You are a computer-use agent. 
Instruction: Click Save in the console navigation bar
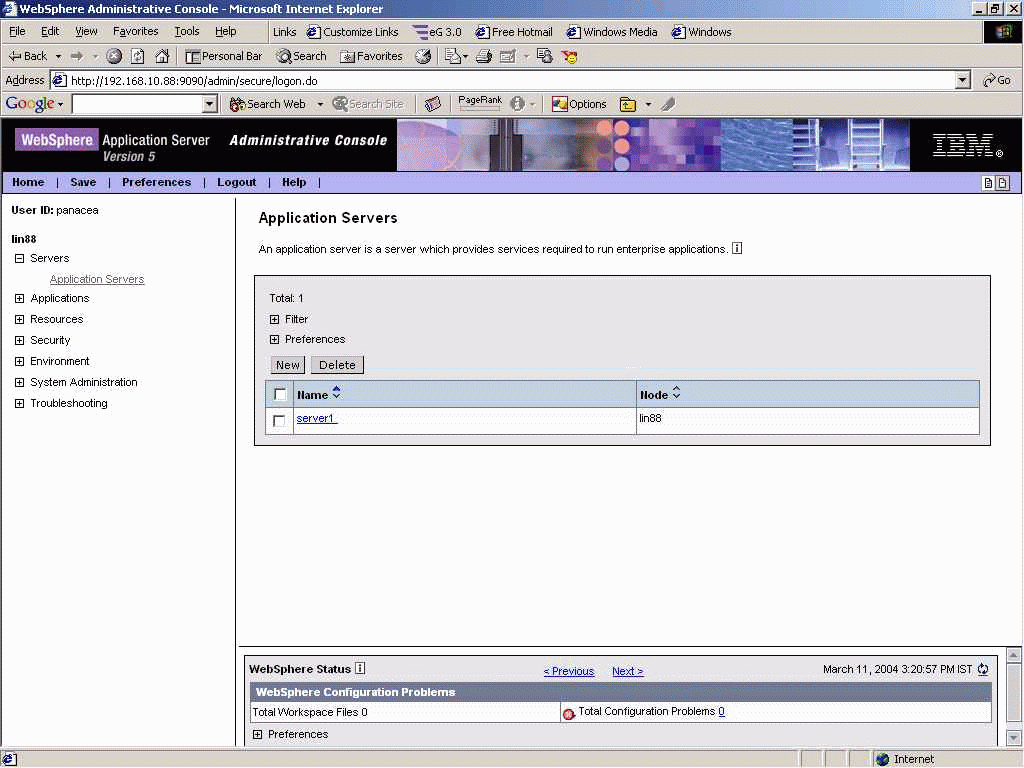coord(83,182)
